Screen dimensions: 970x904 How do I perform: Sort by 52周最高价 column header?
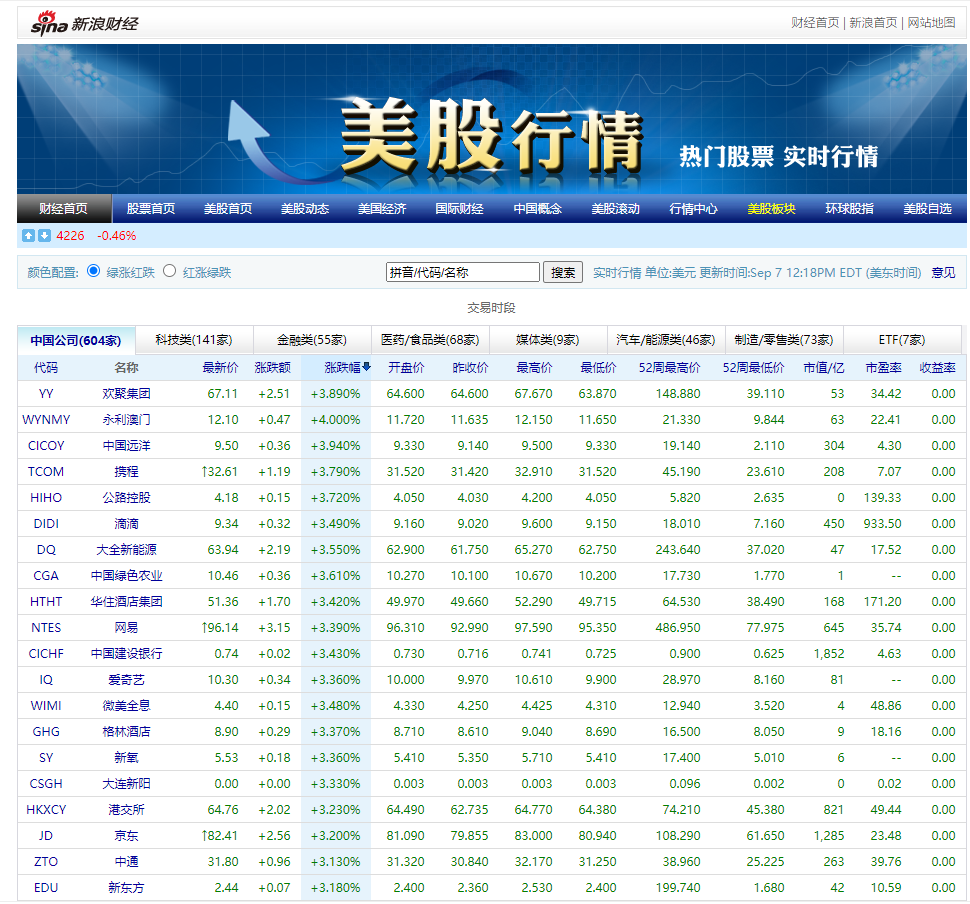[669, 368]
